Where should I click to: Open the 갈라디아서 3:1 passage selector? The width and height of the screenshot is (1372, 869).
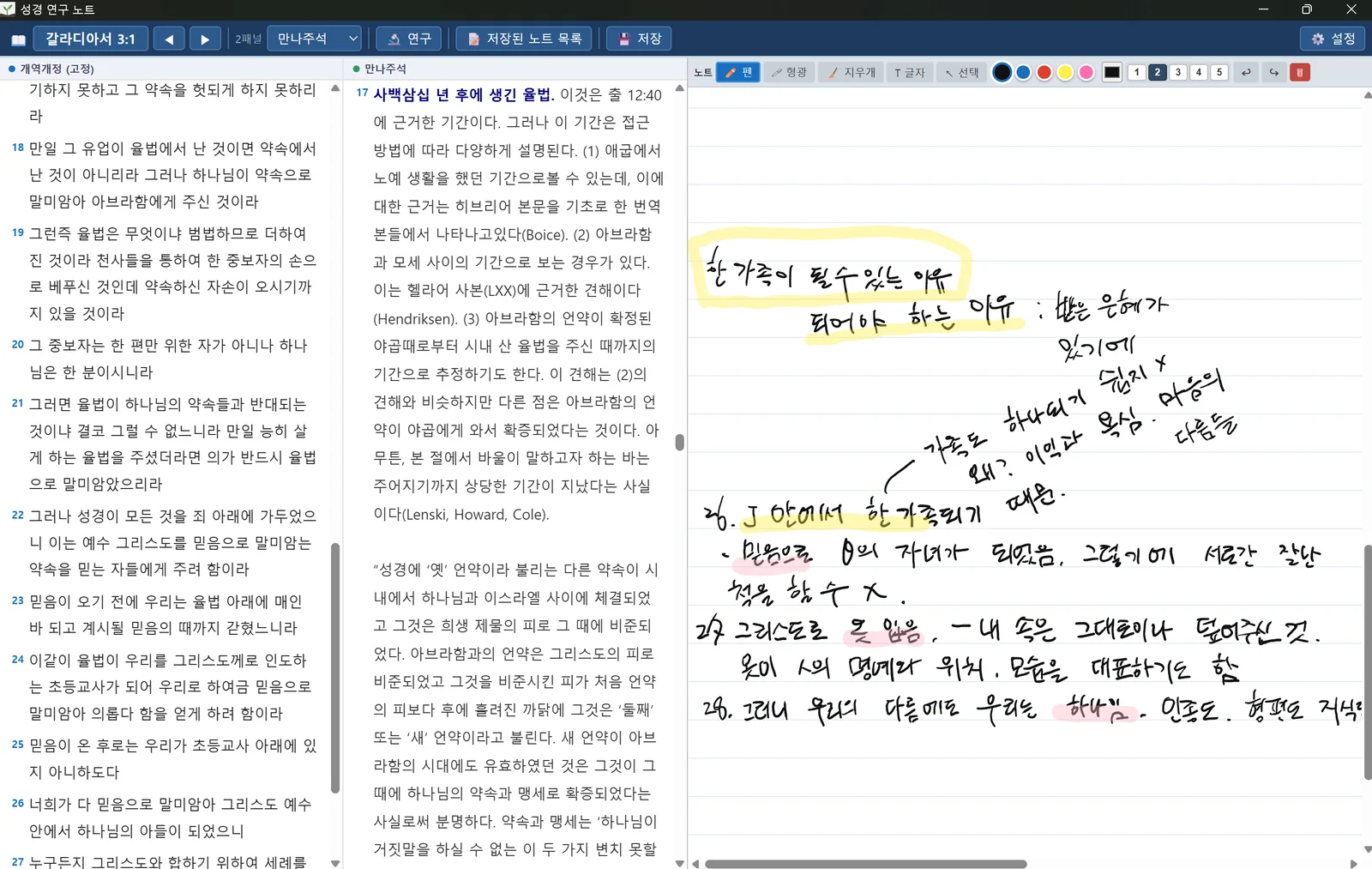point(90,39)
